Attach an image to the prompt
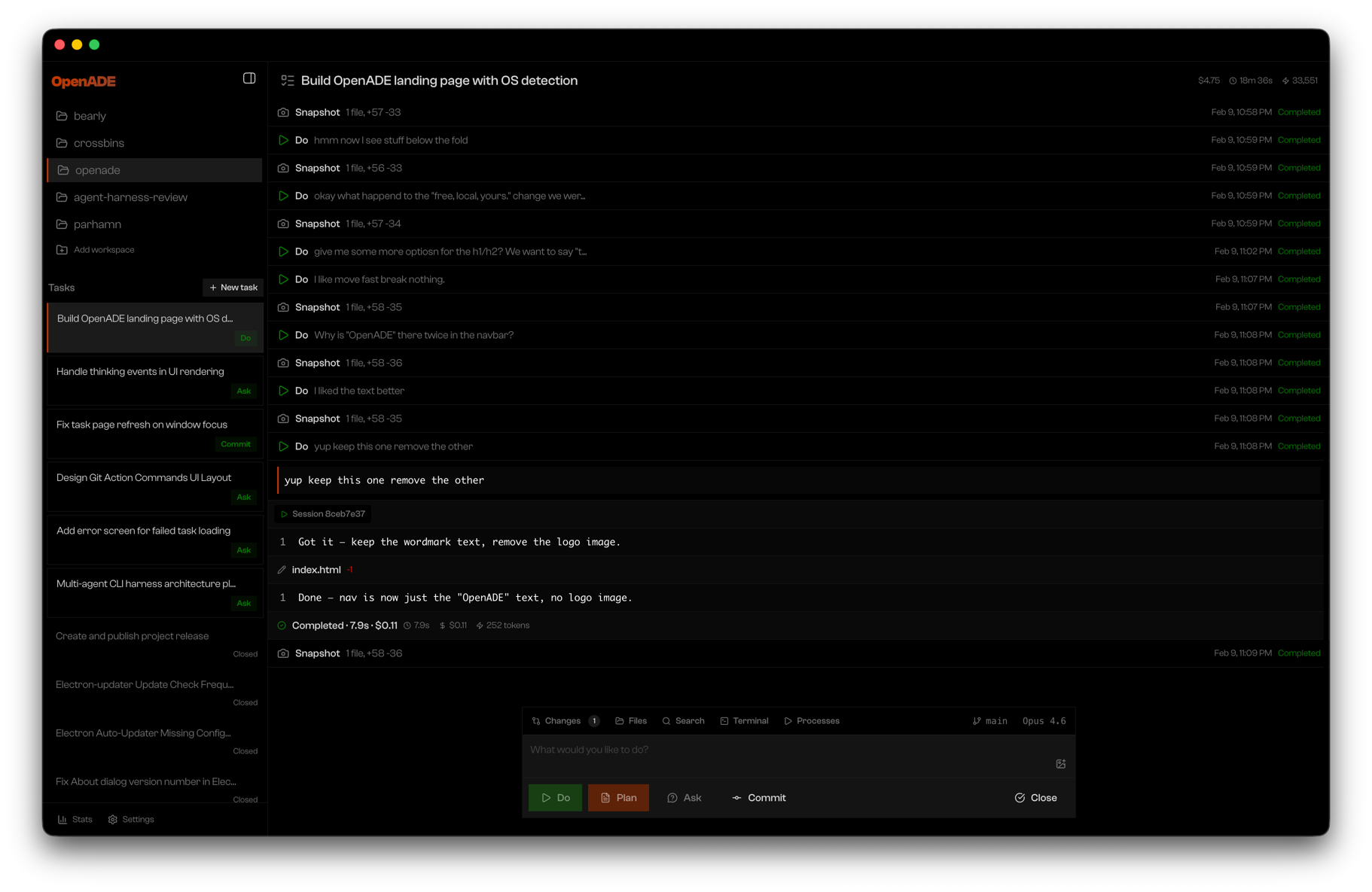Image resolution: width=1372 pixels, height=892 pixels. pyautogui.click(x=1061, y=763)
